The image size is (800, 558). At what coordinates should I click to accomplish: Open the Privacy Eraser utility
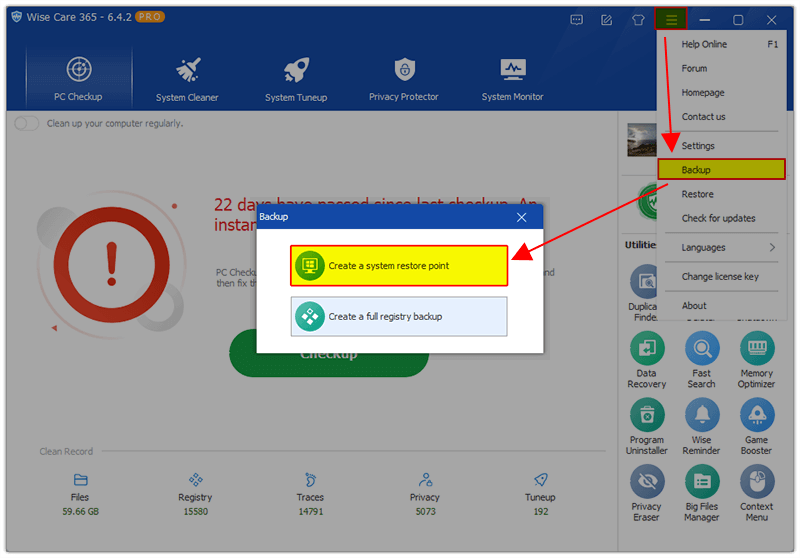click(x=647, y=494)
